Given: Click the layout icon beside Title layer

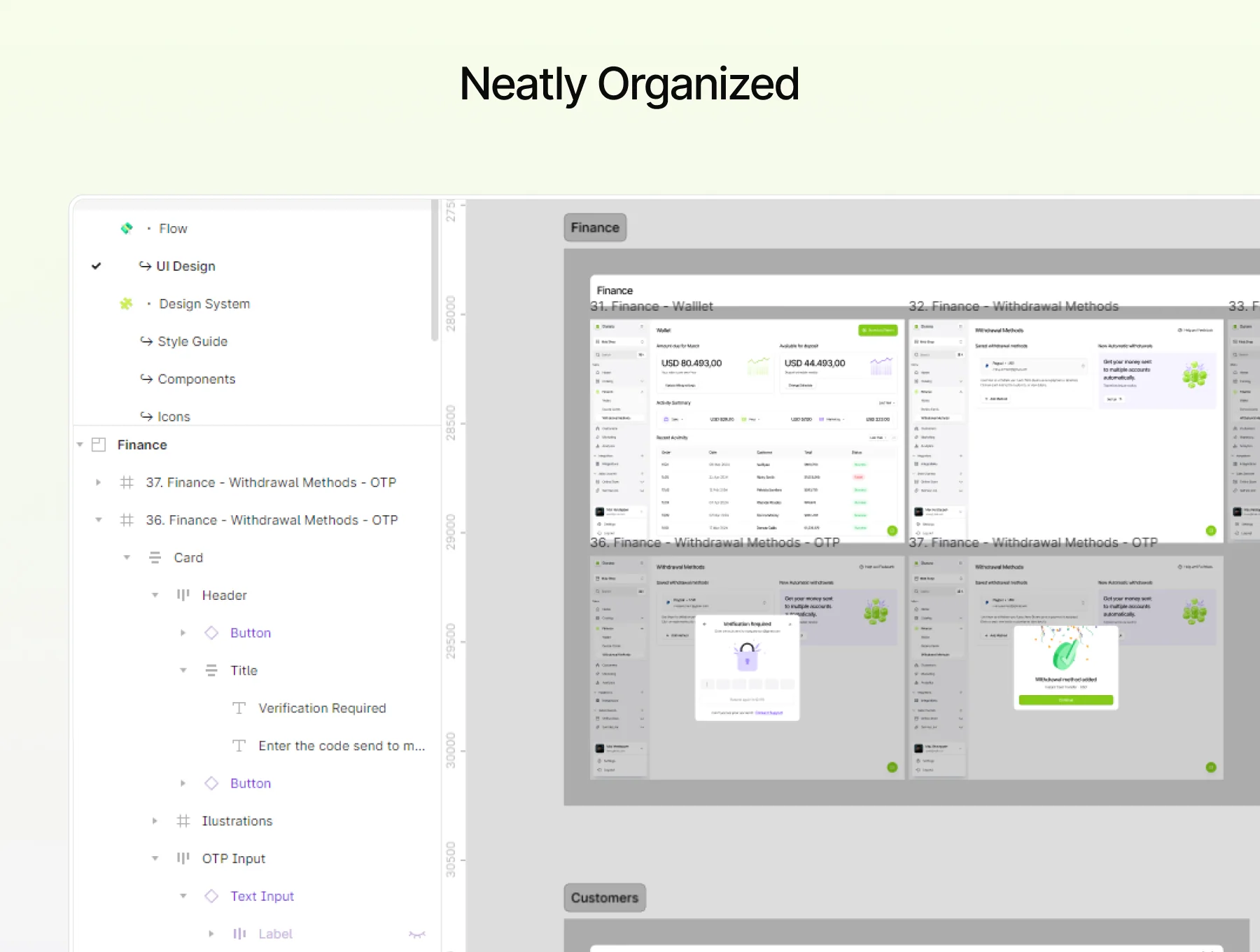Looking at the screenshot, I should 211,671.
